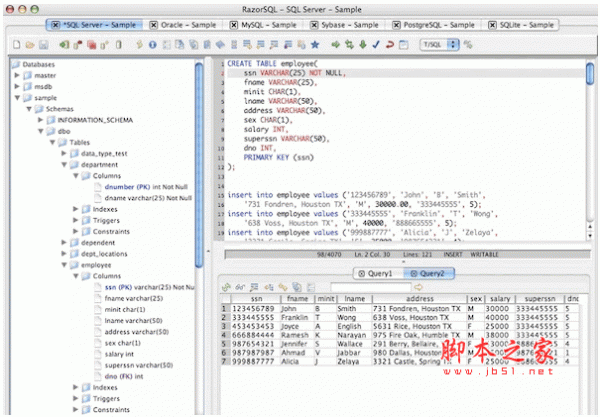Switch to the Query1 results tab
Image resolution: width=600 pixels, height=417 pixels.
(379, 271)
